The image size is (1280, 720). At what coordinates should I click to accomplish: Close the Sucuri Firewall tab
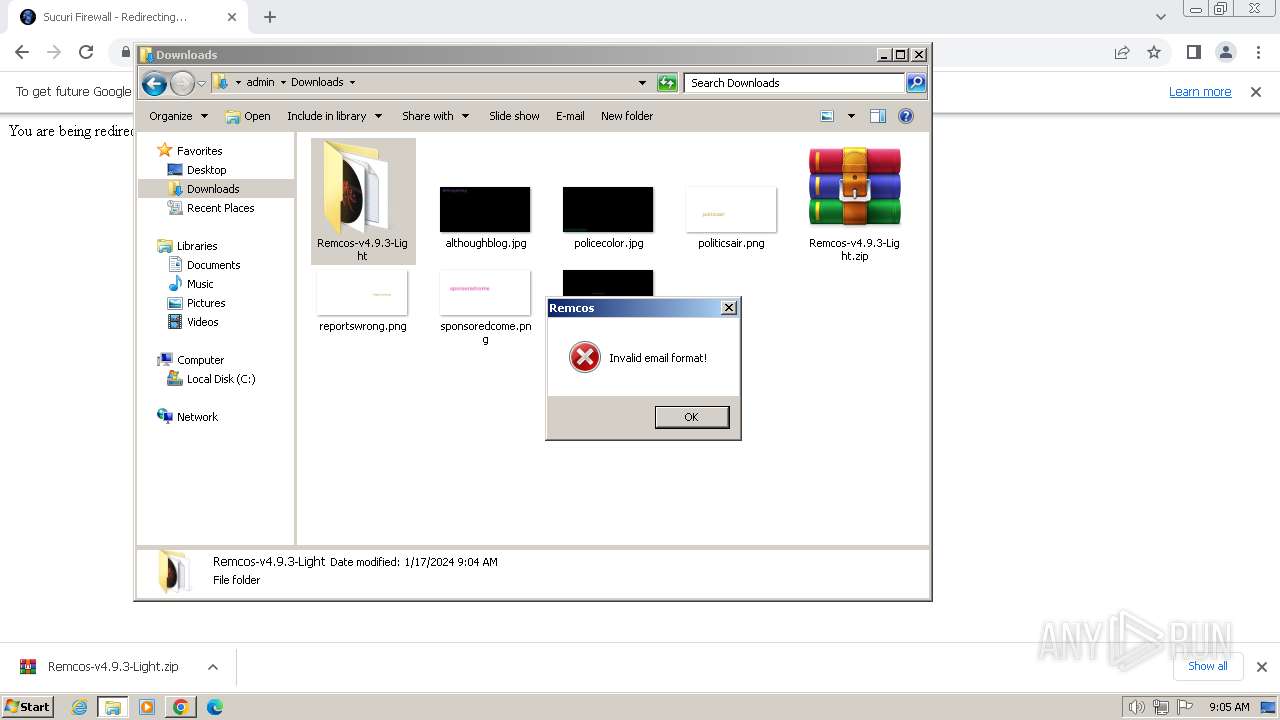point(232,17)
